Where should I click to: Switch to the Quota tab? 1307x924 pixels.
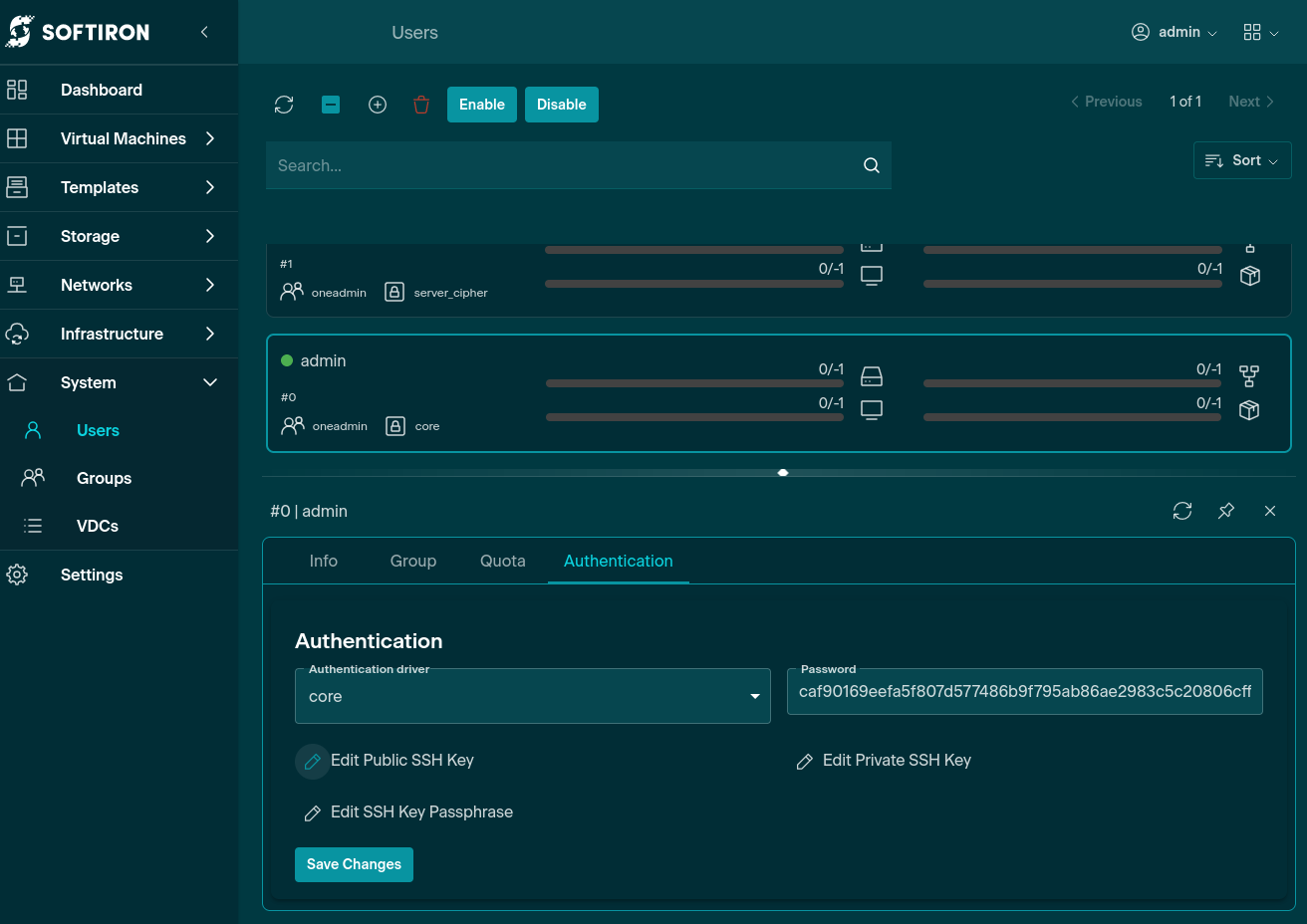tap(502, 561)
